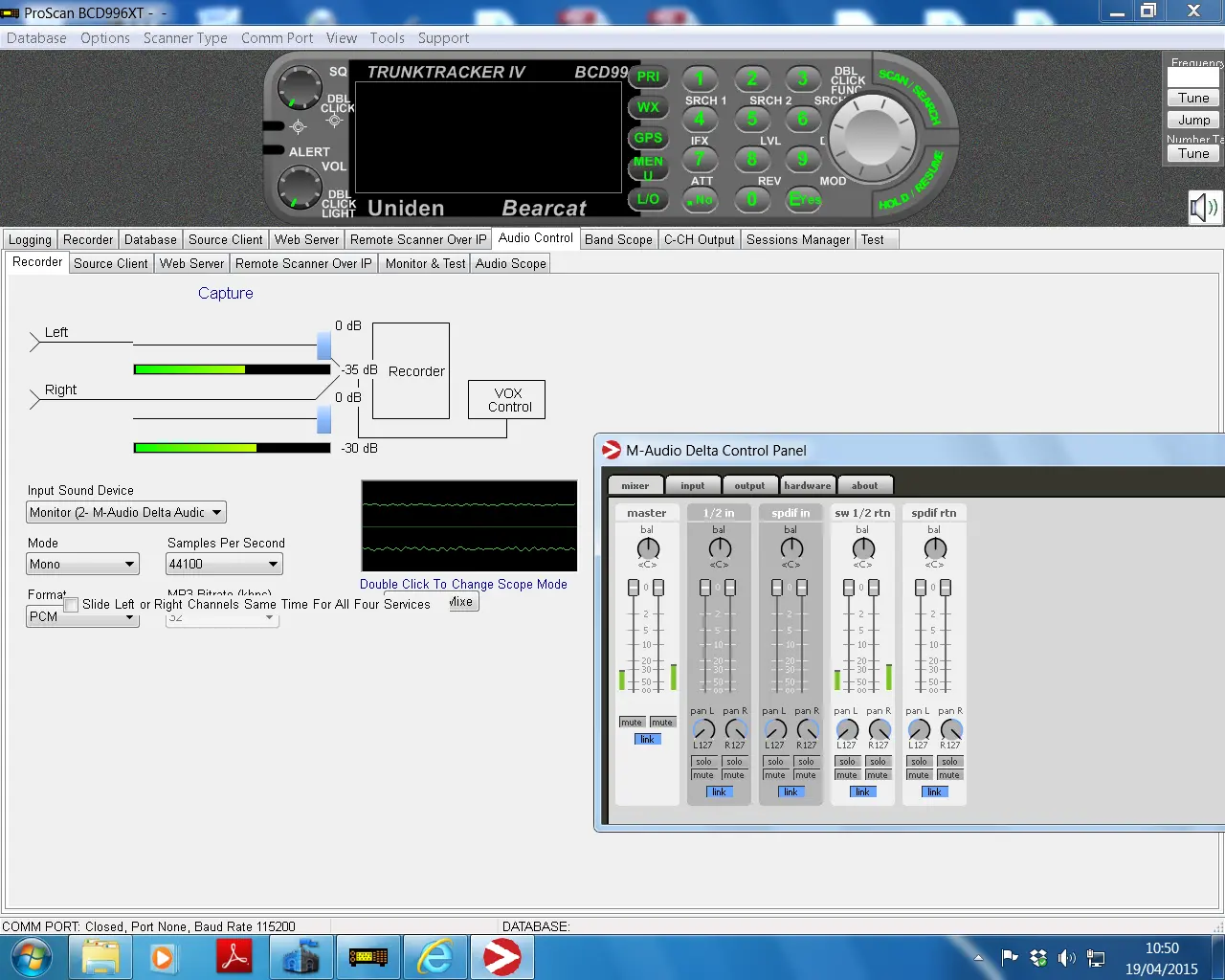This screenshot has height=980, width=1225.
Task: Click the Right channel capture level slider
Action: coord(323,419)
